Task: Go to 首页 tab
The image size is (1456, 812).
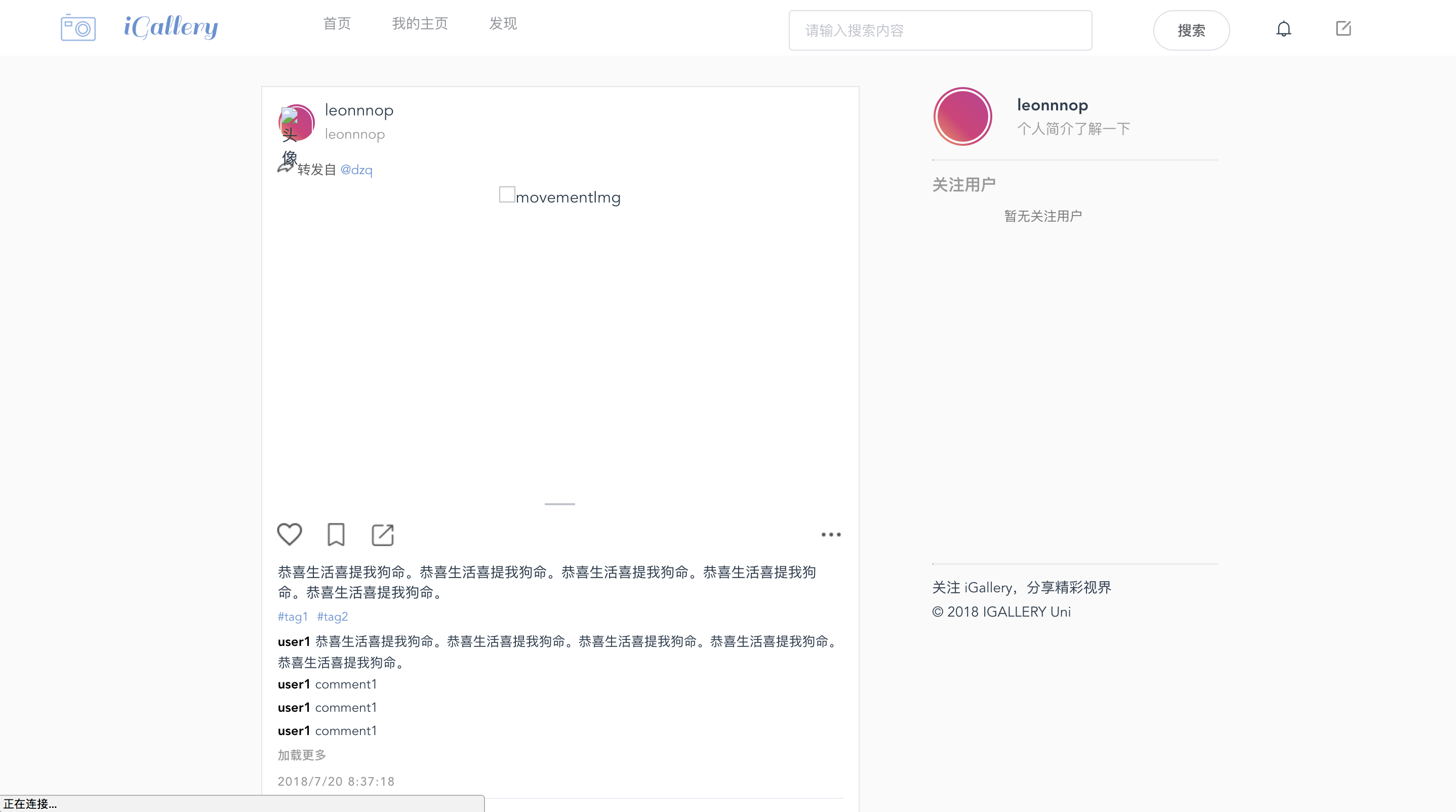Action: click(x=337, y=24)
